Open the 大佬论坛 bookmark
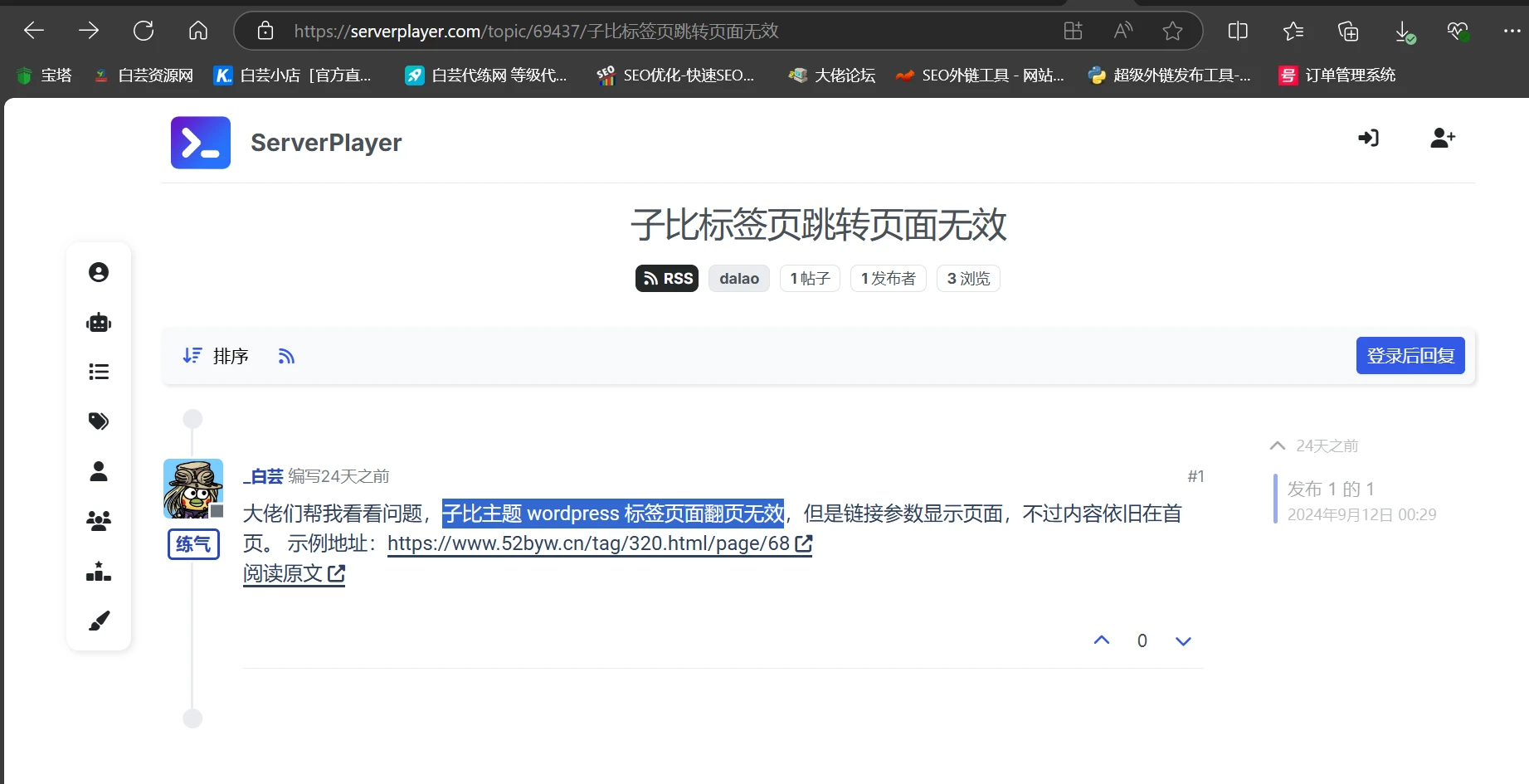This screenshot has height=784, width=1529. coord(832,75)
